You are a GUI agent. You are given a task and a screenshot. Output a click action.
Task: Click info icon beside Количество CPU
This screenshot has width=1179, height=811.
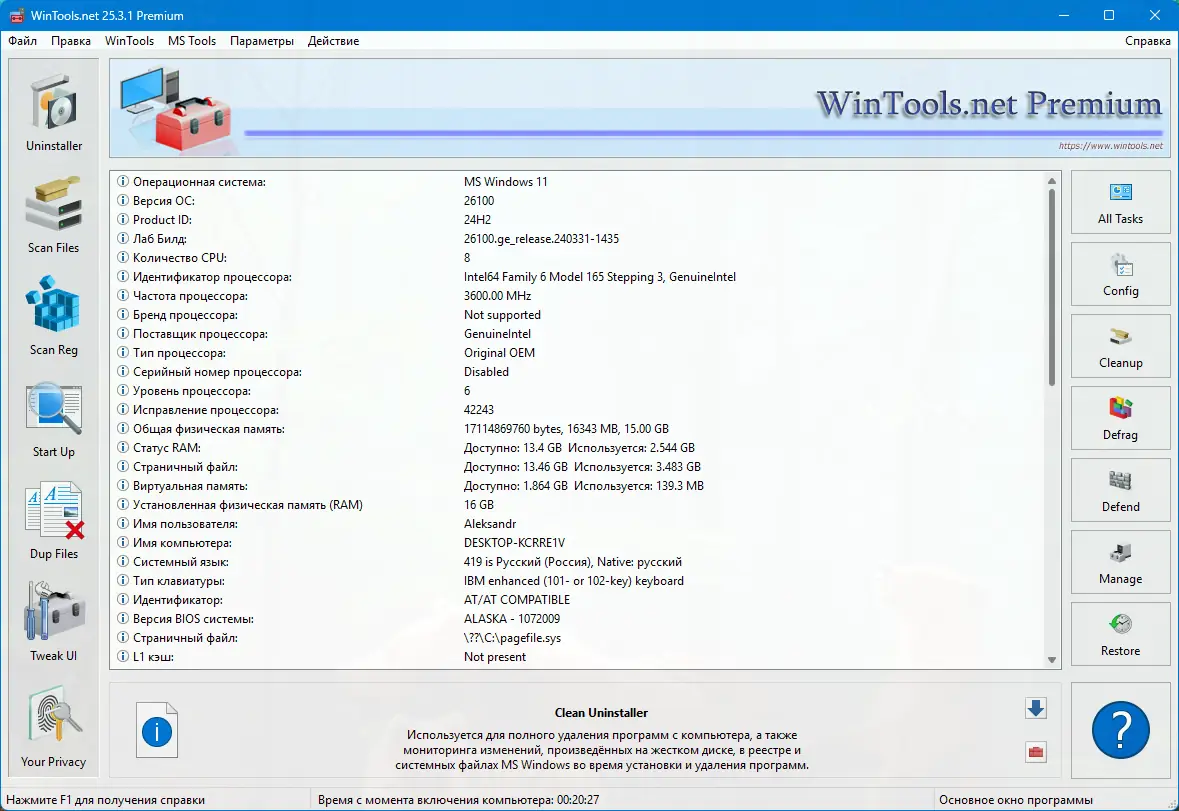tap(123, 257)
